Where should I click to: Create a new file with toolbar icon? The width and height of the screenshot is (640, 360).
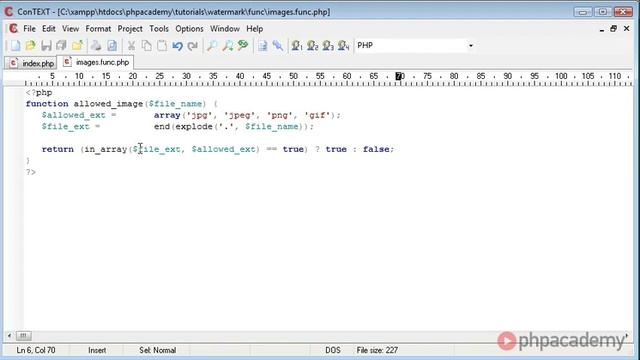click(15, 45)
